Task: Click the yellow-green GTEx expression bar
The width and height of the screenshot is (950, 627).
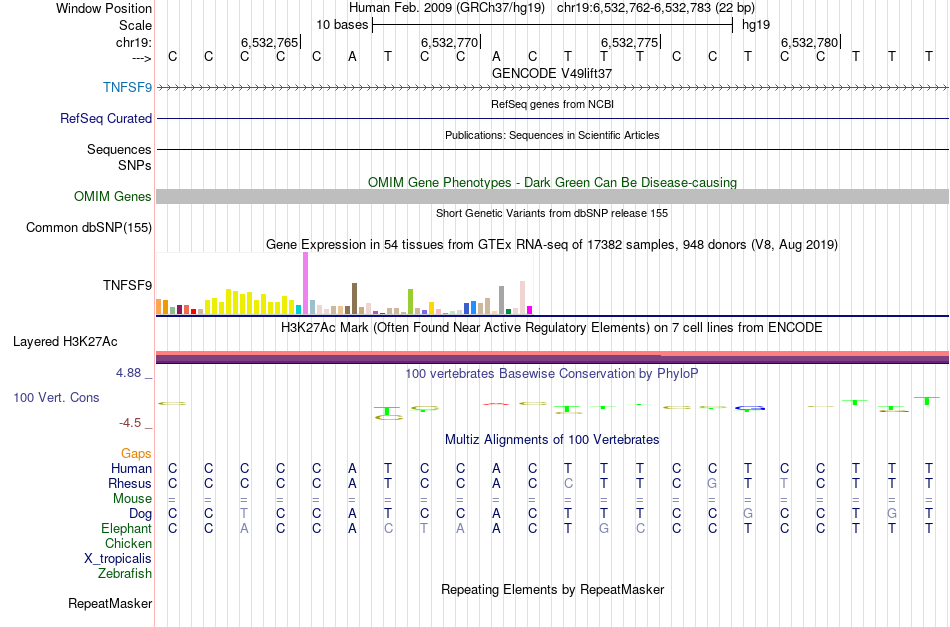Action: coord(410,301)
